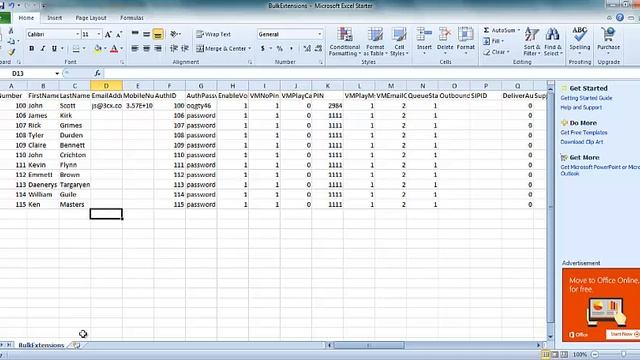
Task: Open Name Box dropdown arrow
Action: tap(57, 73)
